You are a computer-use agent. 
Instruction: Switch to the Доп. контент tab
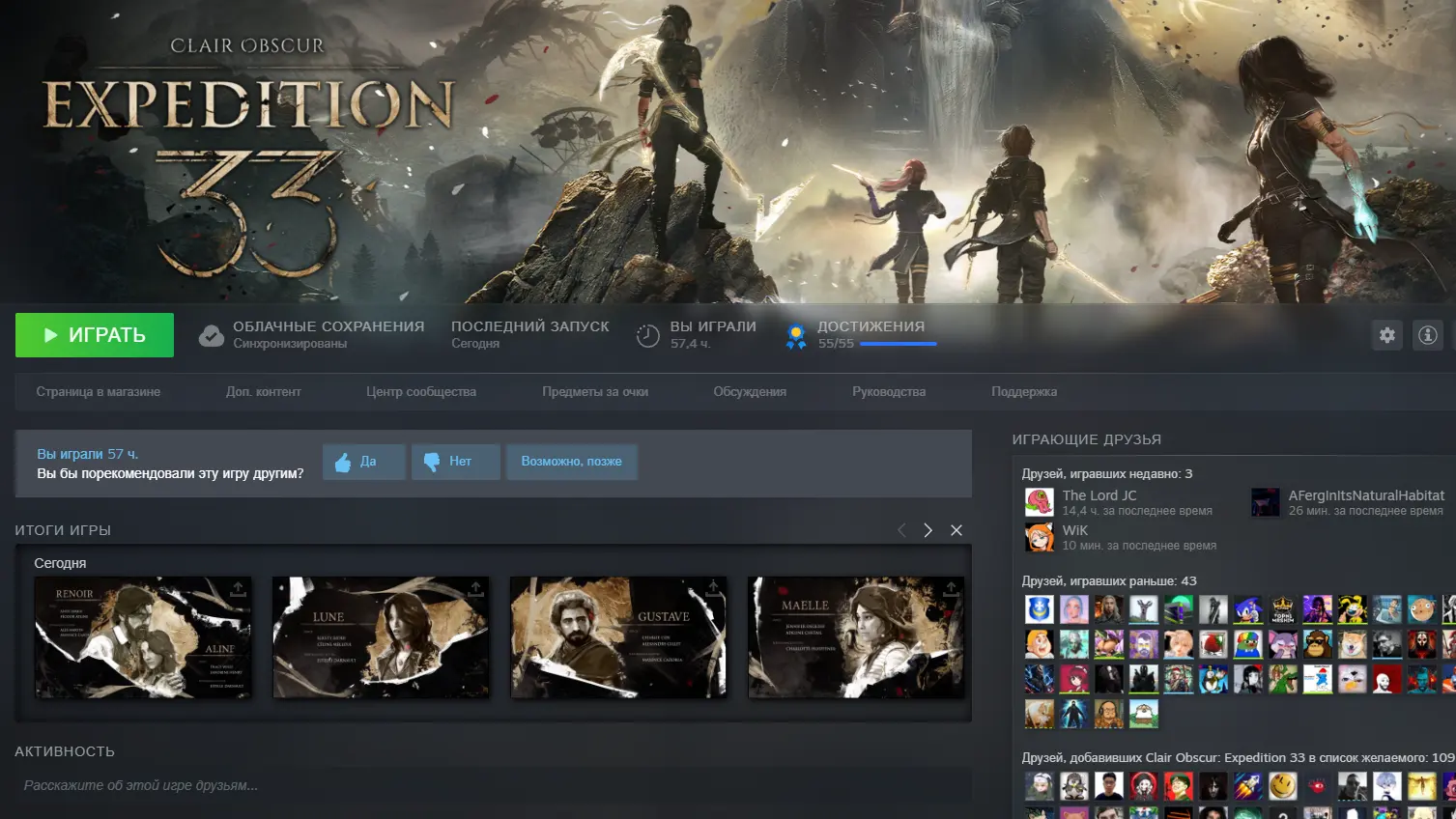point(264,392)
